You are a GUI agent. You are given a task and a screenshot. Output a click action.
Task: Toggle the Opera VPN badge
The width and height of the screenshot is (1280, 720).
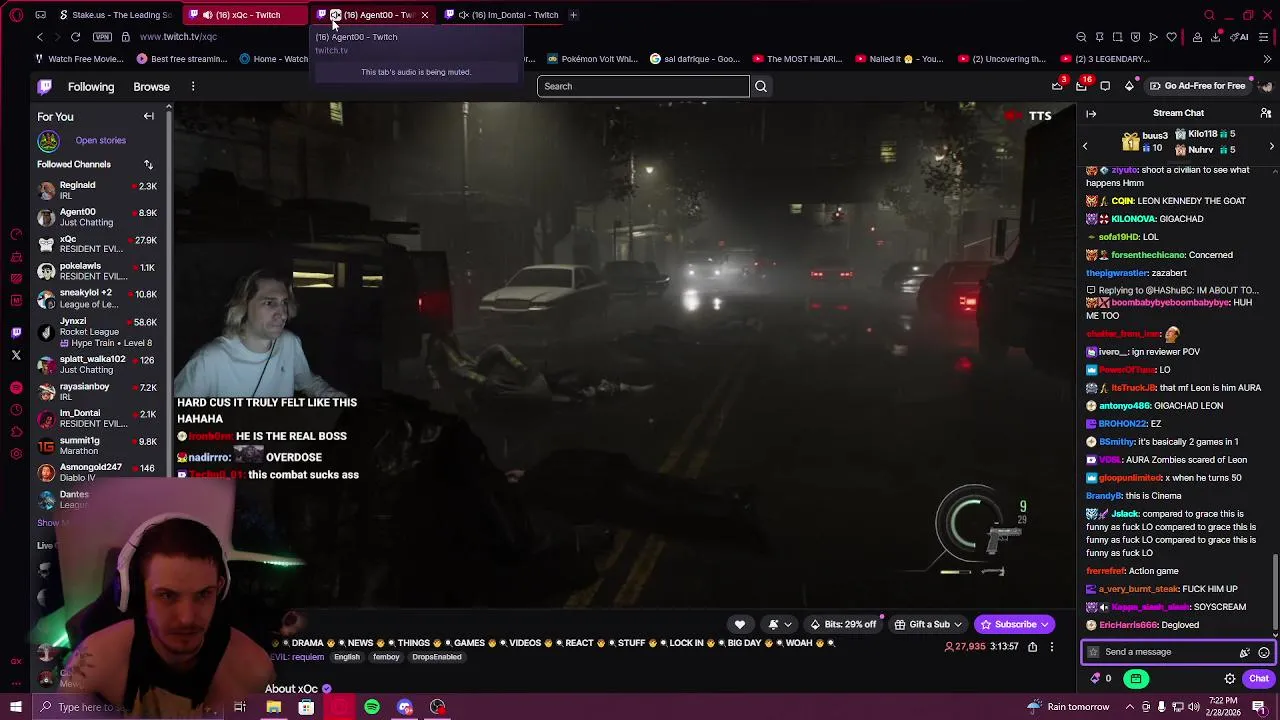[102, 37]
